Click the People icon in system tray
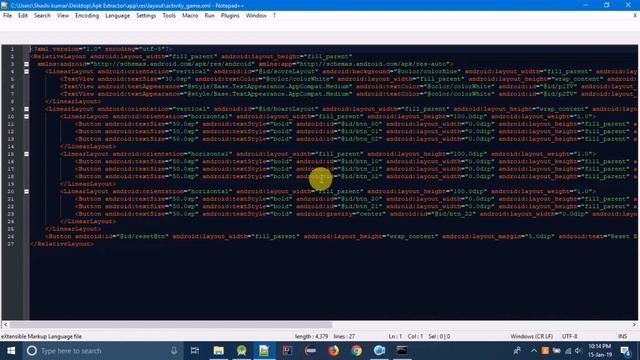The width and height of the screenshot is (640, 360). [x=517, y=351]
